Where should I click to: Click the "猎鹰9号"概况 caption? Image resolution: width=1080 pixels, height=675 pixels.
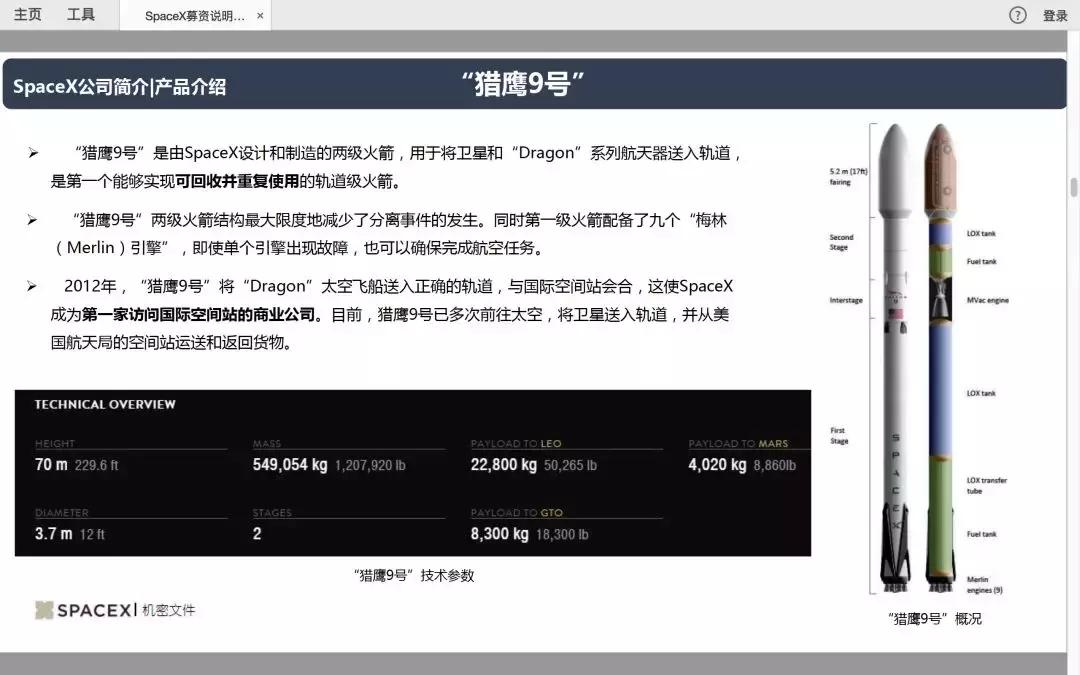(936, 619)
